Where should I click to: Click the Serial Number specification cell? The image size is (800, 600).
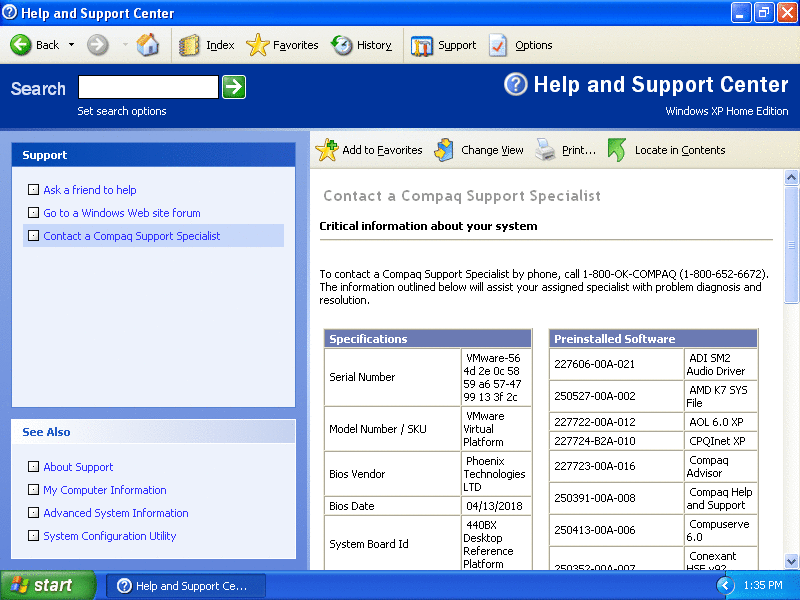click(x=392, y=377)
